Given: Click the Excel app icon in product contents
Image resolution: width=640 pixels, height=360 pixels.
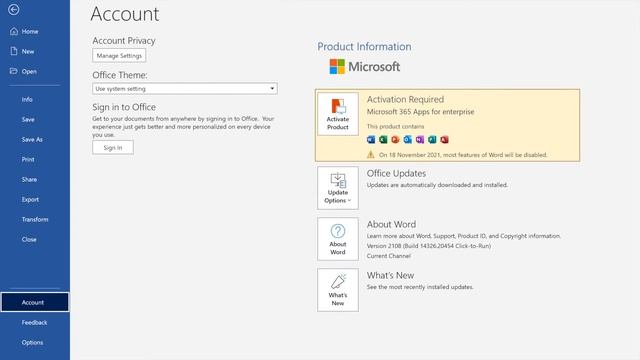Looking at the screenshot, I should (x=383, y=140).
